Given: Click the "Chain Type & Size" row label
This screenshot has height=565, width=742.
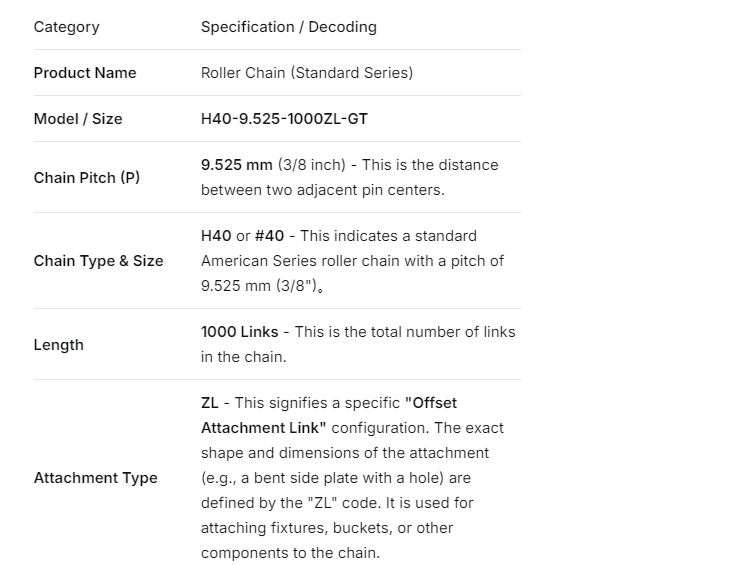Looking at the screenshot, I should 98,261.
